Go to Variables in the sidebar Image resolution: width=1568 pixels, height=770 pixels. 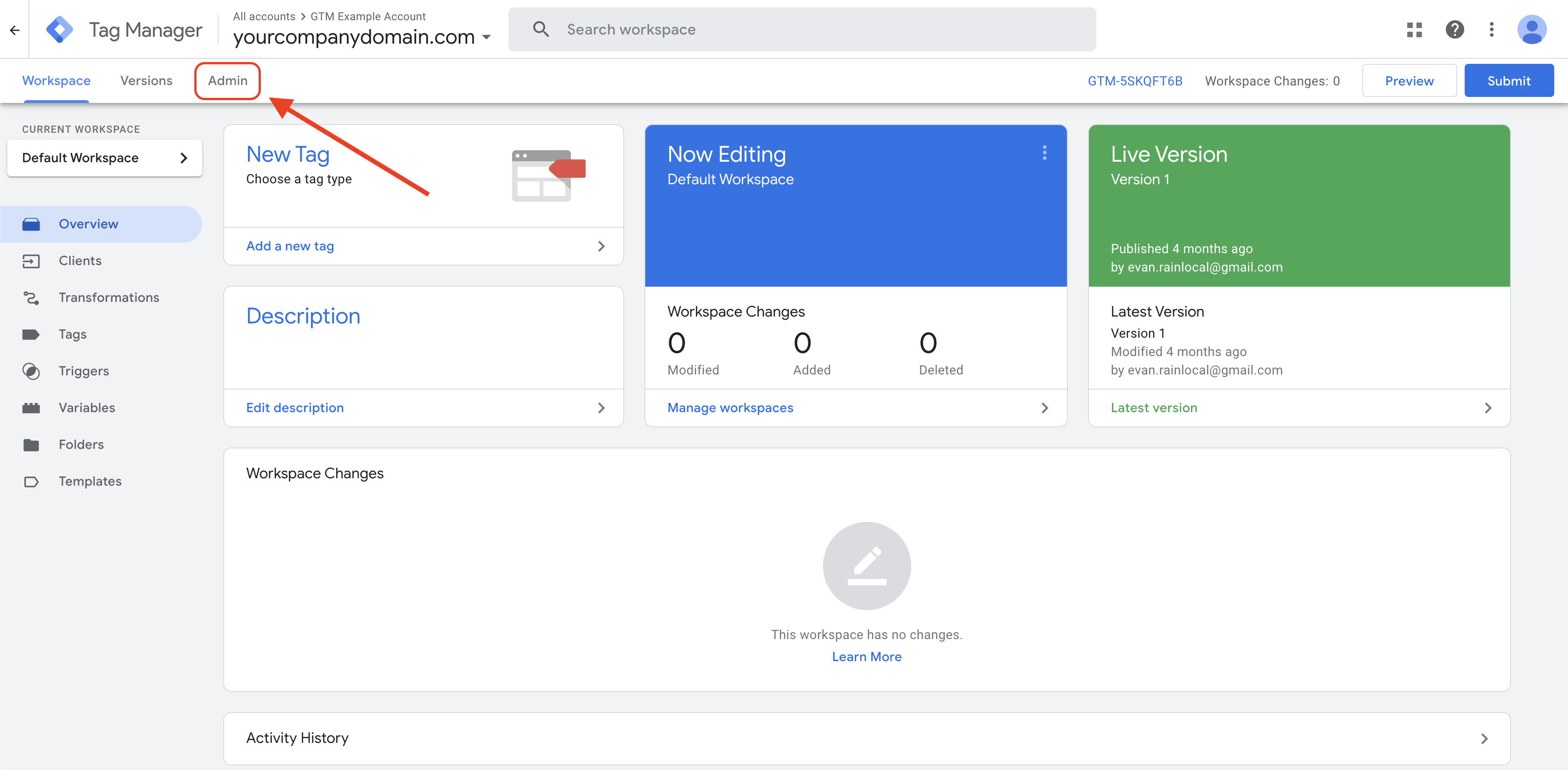(86, 407)
